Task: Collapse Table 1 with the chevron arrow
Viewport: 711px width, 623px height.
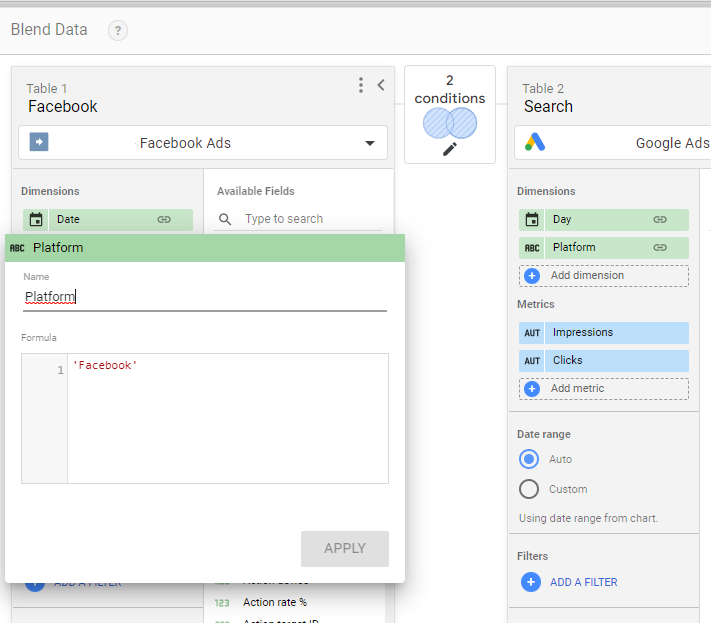Action: (x=381, y=85)
